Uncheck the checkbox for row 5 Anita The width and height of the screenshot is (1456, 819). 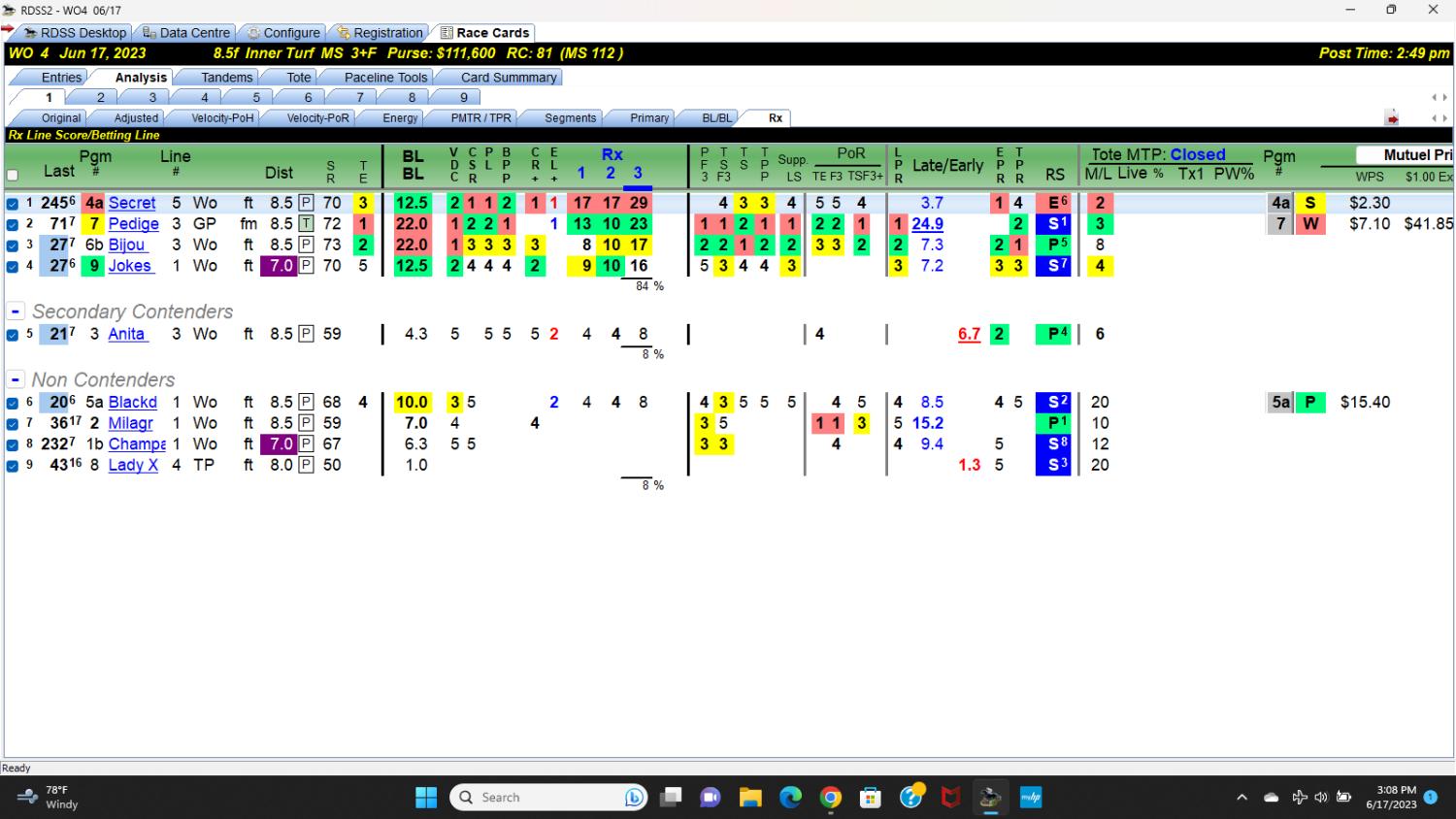pyautogui.click(x=13, y=335)
